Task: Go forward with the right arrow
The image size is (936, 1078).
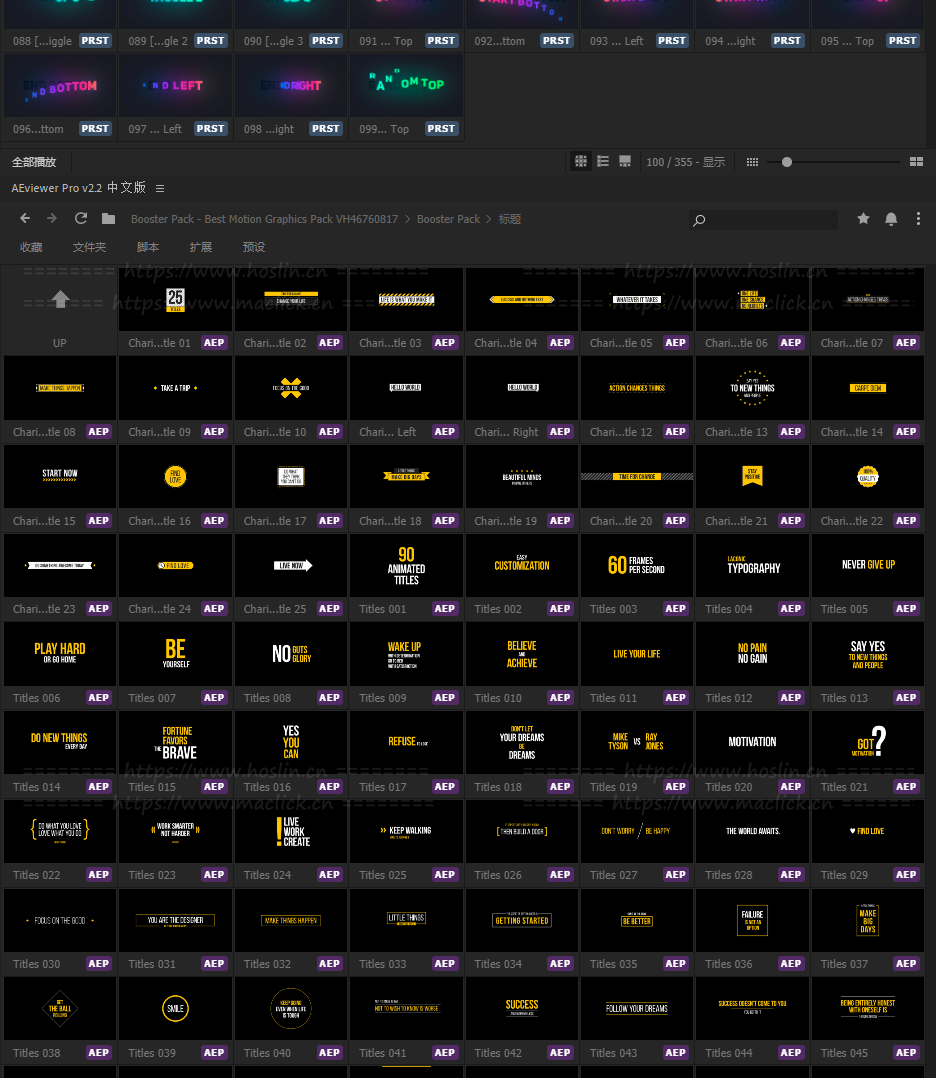Action: click(x=52, y=219)
